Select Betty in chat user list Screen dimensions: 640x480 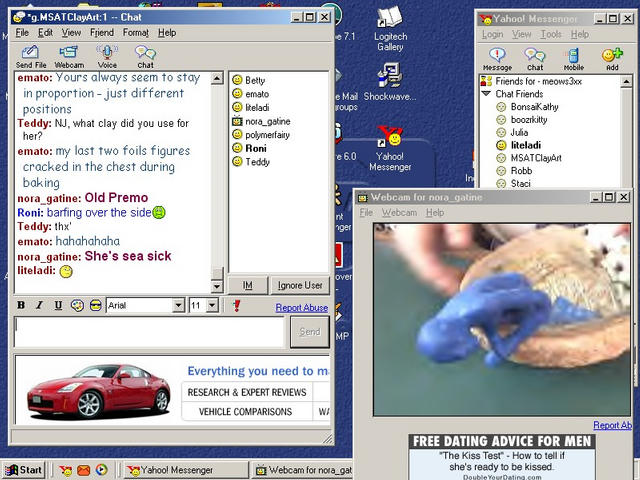pos(249,80)
